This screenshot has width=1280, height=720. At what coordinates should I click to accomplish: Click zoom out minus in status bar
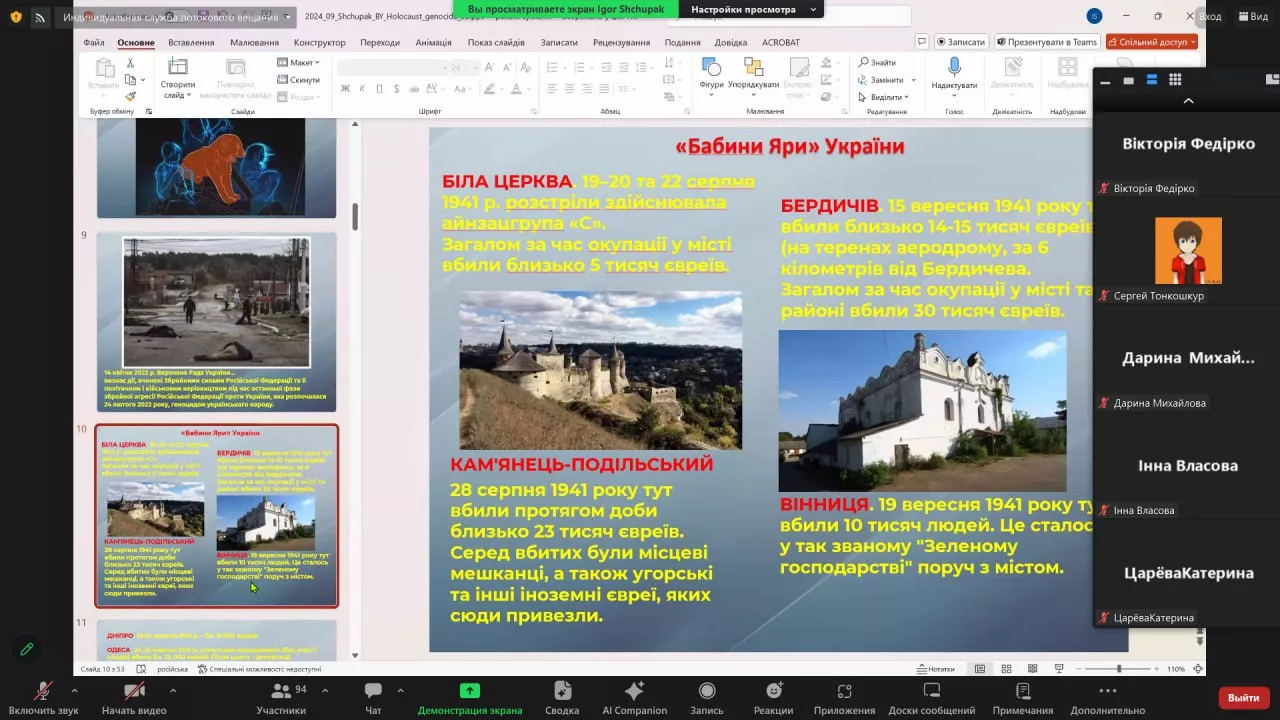pyautogui.click(x=1079, y=669)
